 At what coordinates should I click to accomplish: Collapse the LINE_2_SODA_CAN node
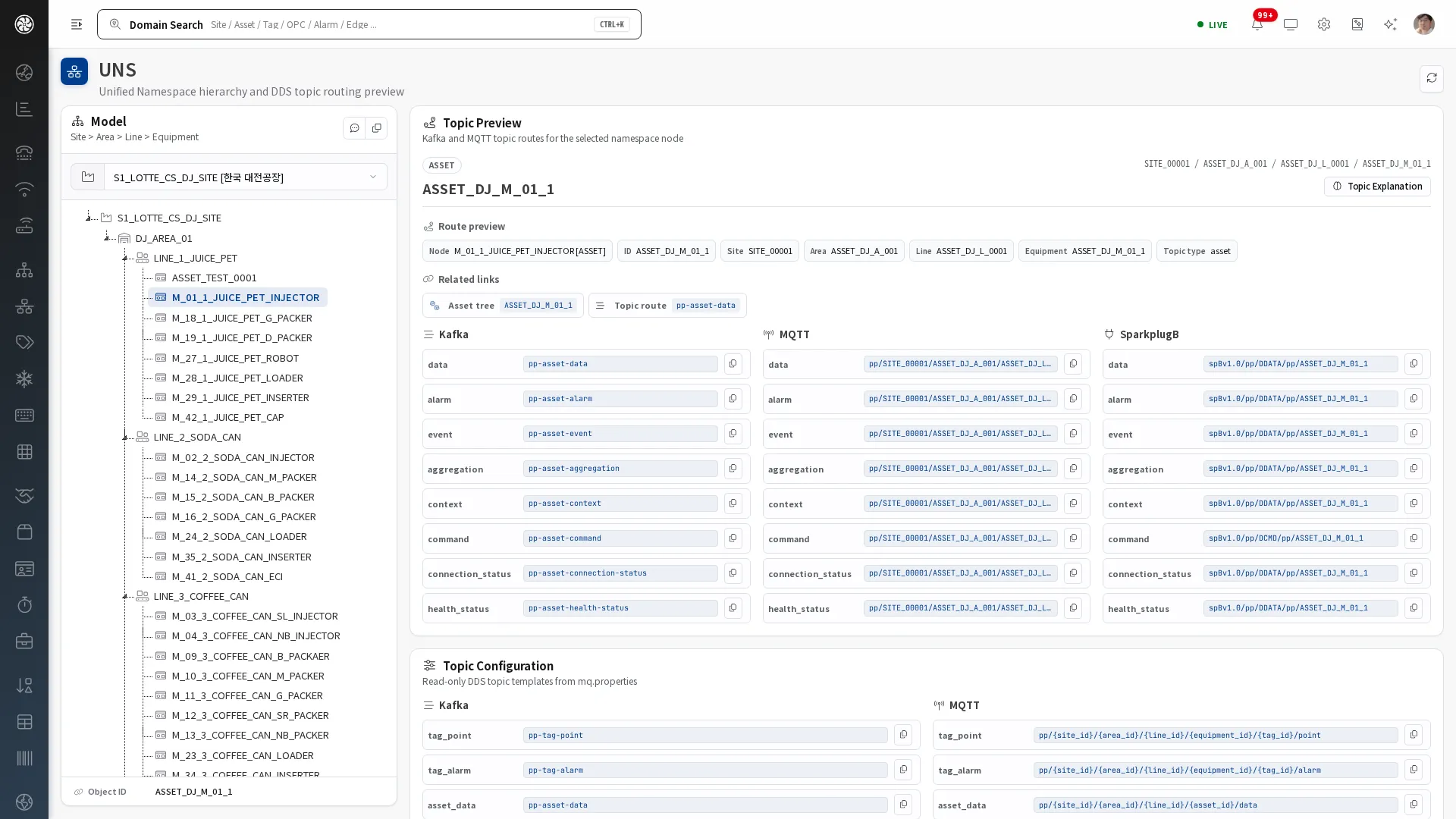(125, 437)
